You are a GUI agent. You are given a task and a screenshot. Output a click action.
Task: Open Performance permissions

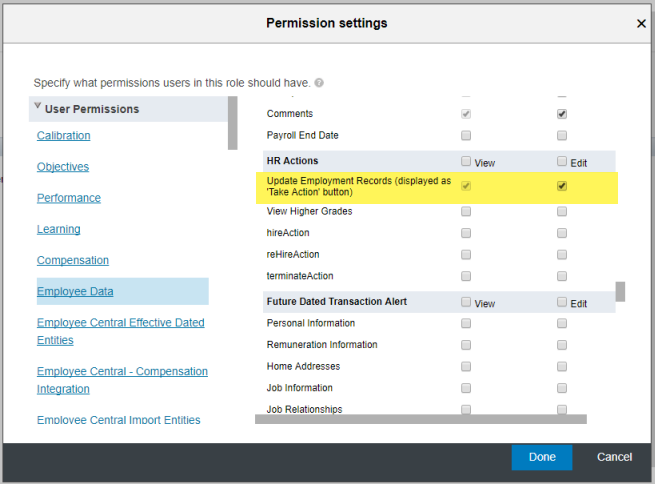(x=69, y=198)
